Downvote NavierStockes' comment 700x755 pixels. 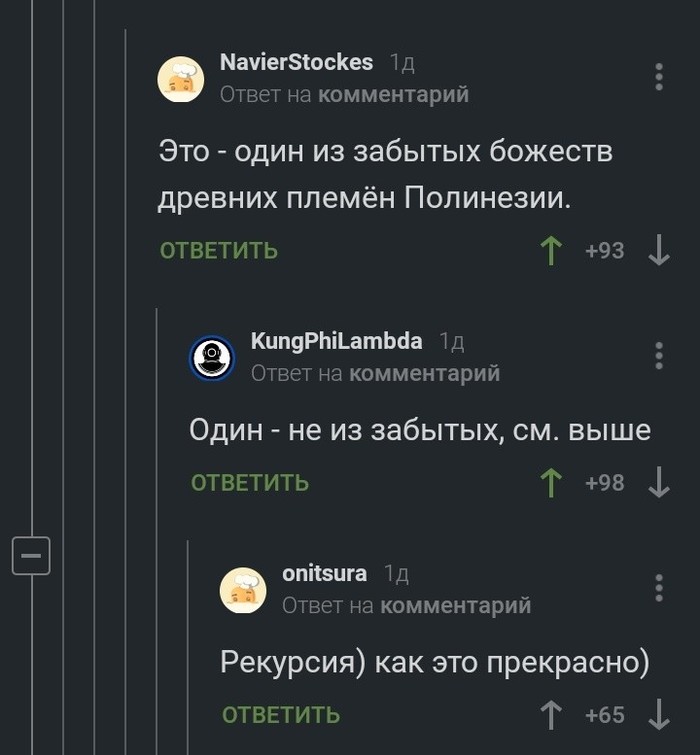click(x=659, y=250)
